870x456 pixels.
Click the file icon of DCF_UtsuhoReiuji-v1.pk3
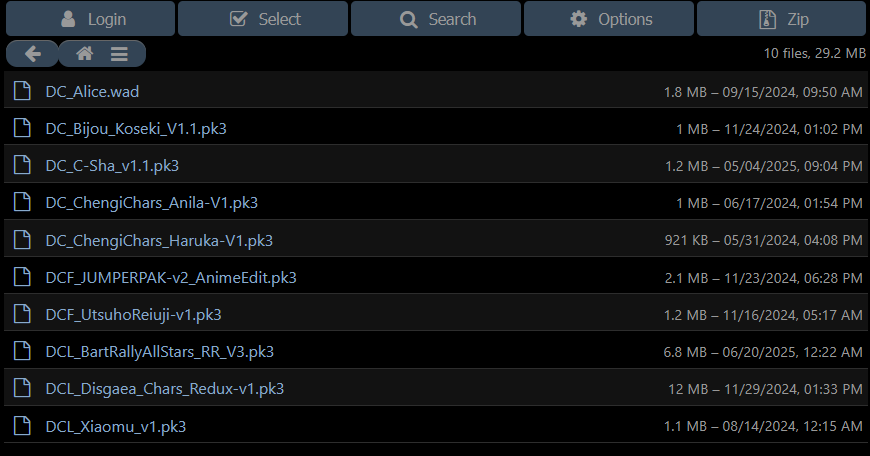(x=22, y=313)
